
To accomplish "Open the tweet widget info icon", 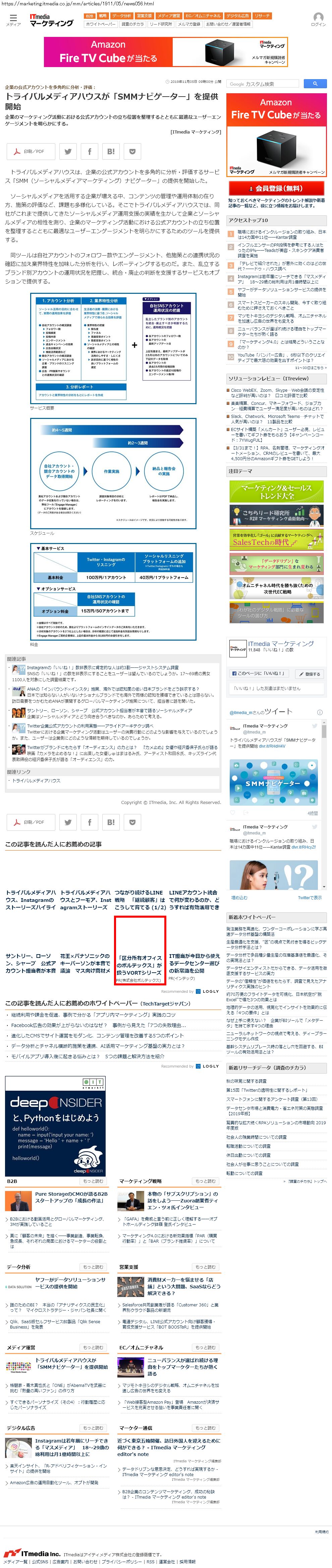I will [321, 712].
